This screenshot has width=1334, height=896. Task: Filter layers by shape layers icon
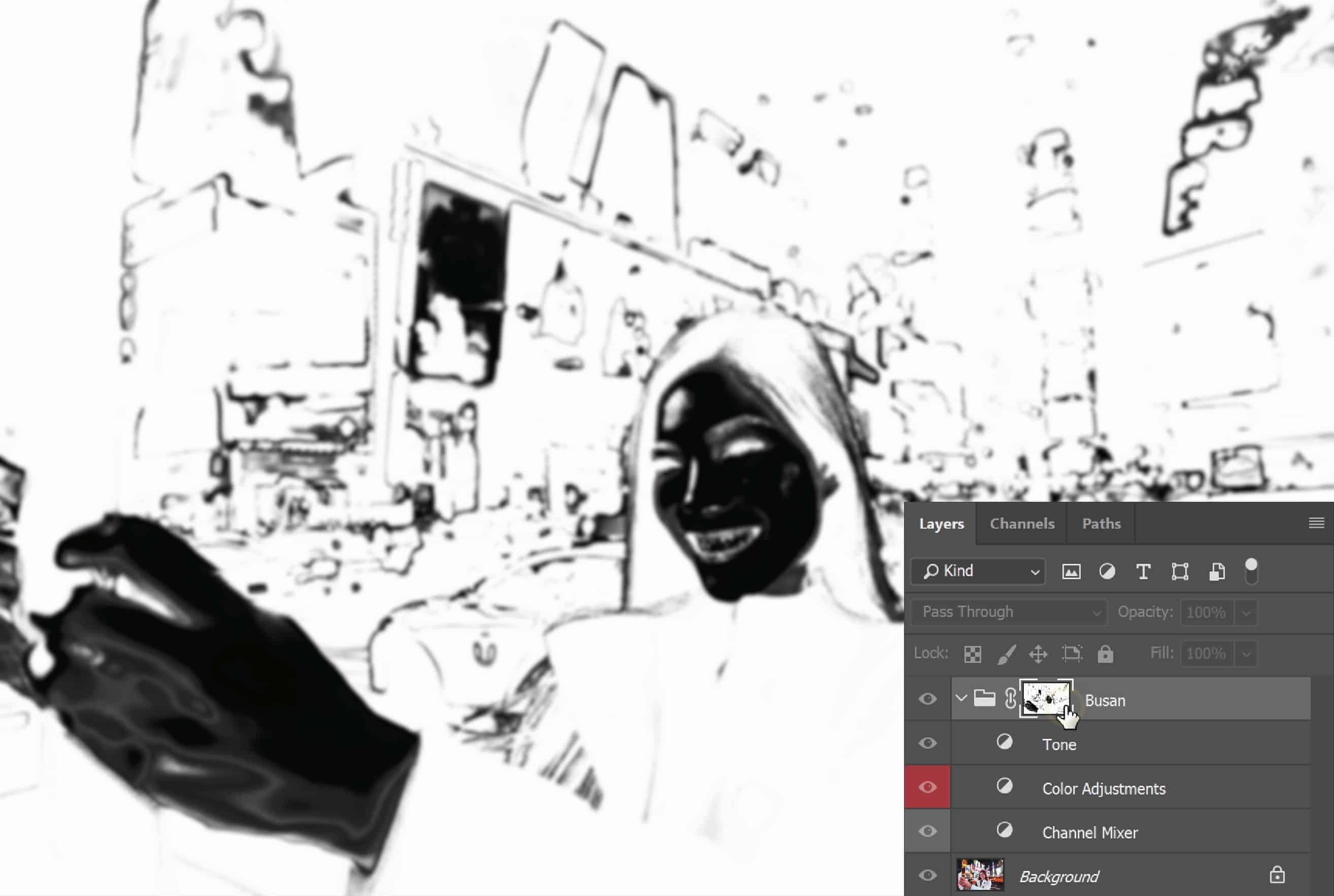(1180, 571)
